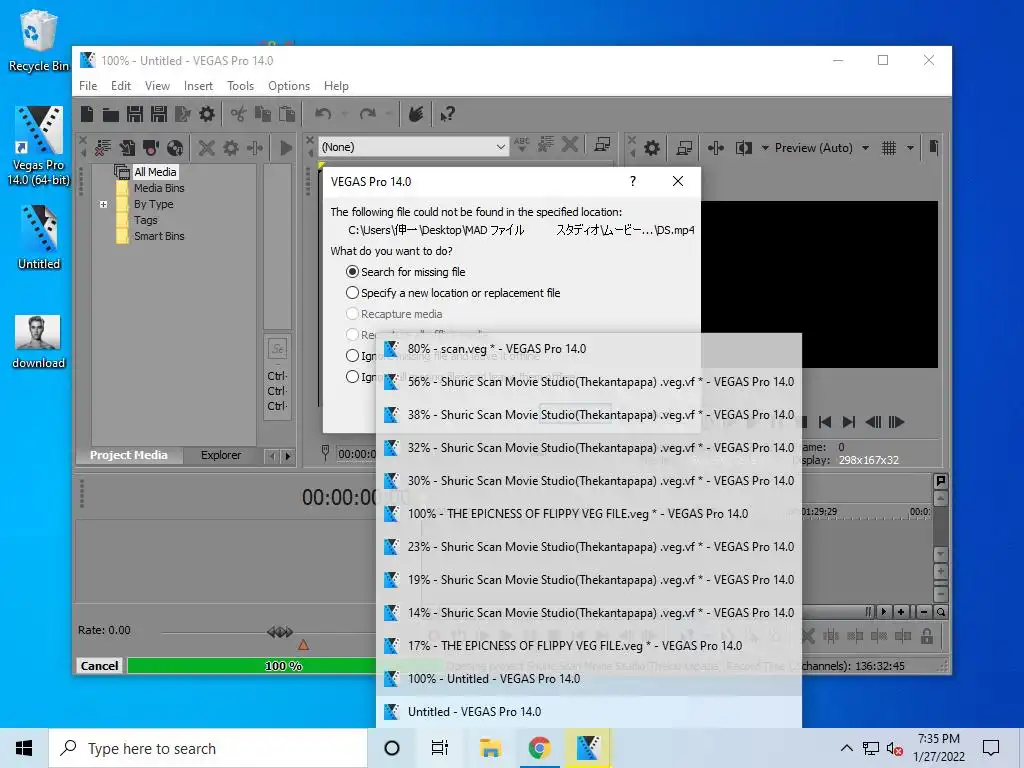The image size is (1024, 768).
Task: Click the Cut scissors icon
Action: [x=238, y=114]
